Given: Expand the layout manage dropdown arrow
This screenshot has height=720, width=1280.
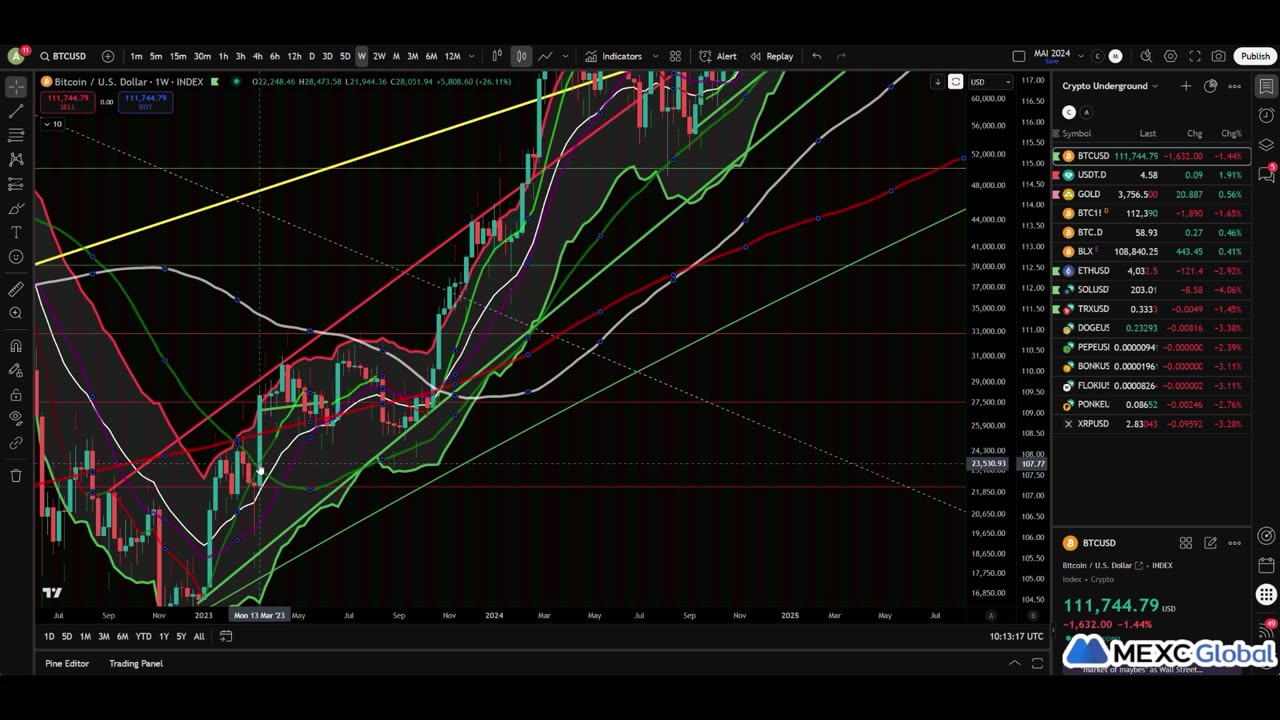Looking at the screenshot, I should (1082, 56).
